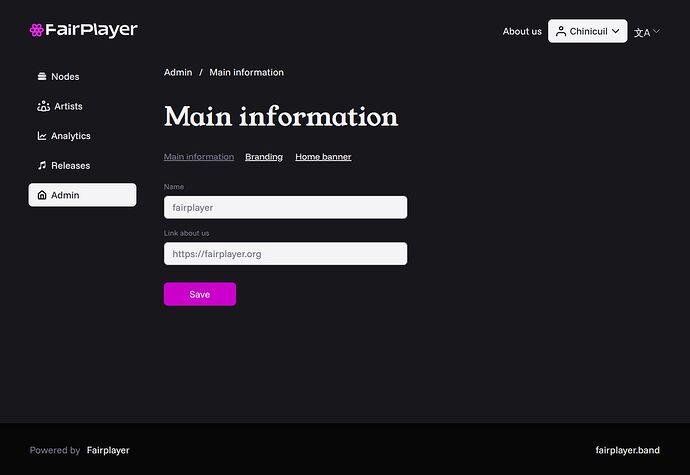The image size is (690, 475).
Task: Click the Main information breadcrumb
Action: tap(246, 72)
